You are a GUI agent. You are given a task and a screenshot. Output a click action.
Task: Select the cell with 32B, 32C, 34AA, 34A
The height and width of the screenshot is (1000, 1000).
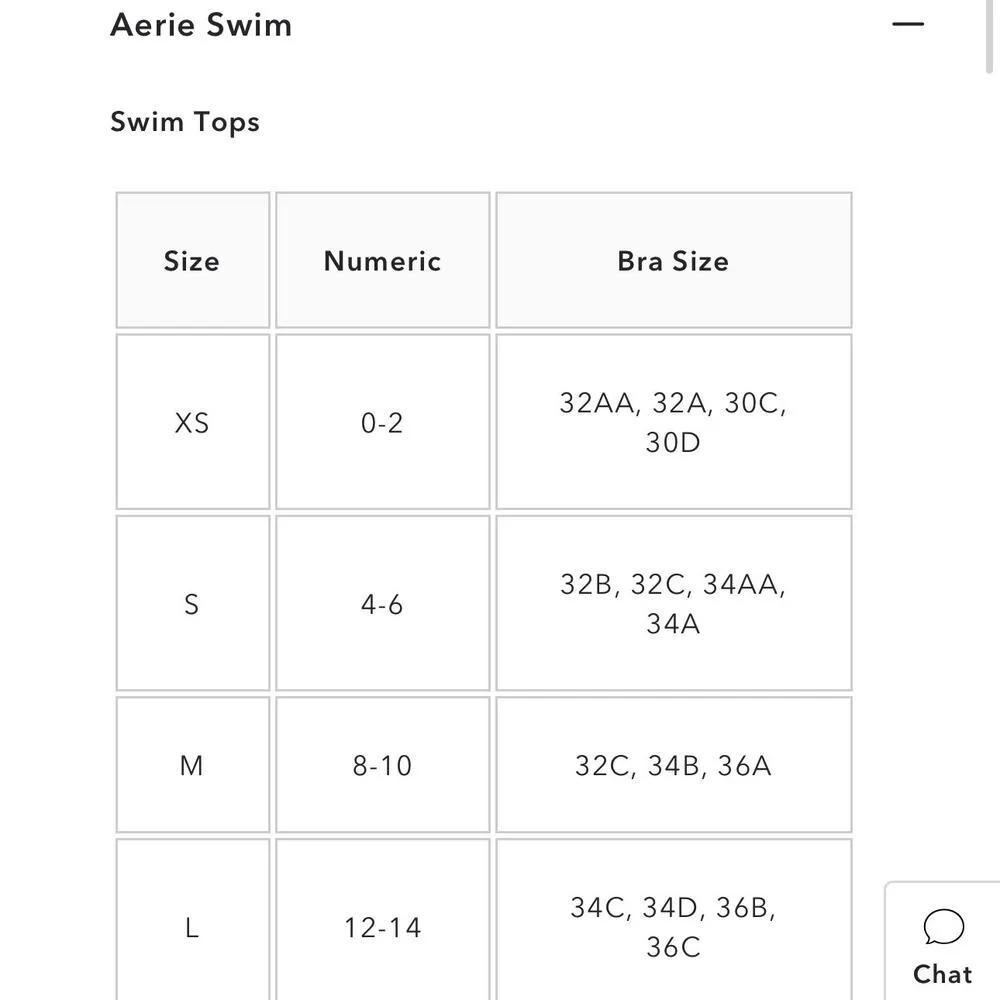(673, 604)
